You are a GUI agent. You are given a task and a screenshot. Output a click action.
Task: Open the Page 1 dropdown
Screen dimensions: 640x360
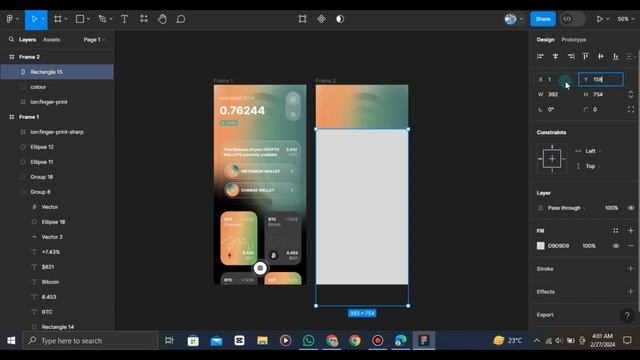[94, 40]
